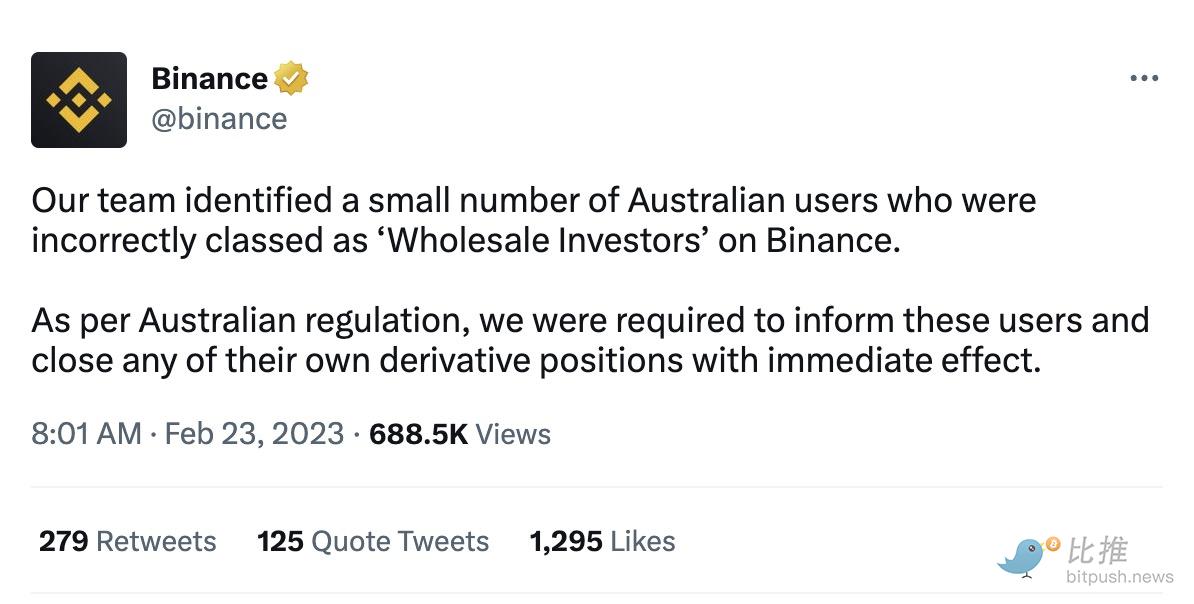Click the Feb 23, 2023 date

253,434
